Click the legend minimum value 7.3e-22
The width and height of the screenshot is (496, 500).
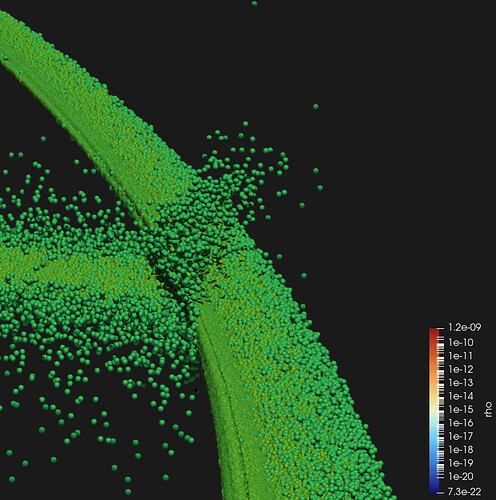pos(464,491)
